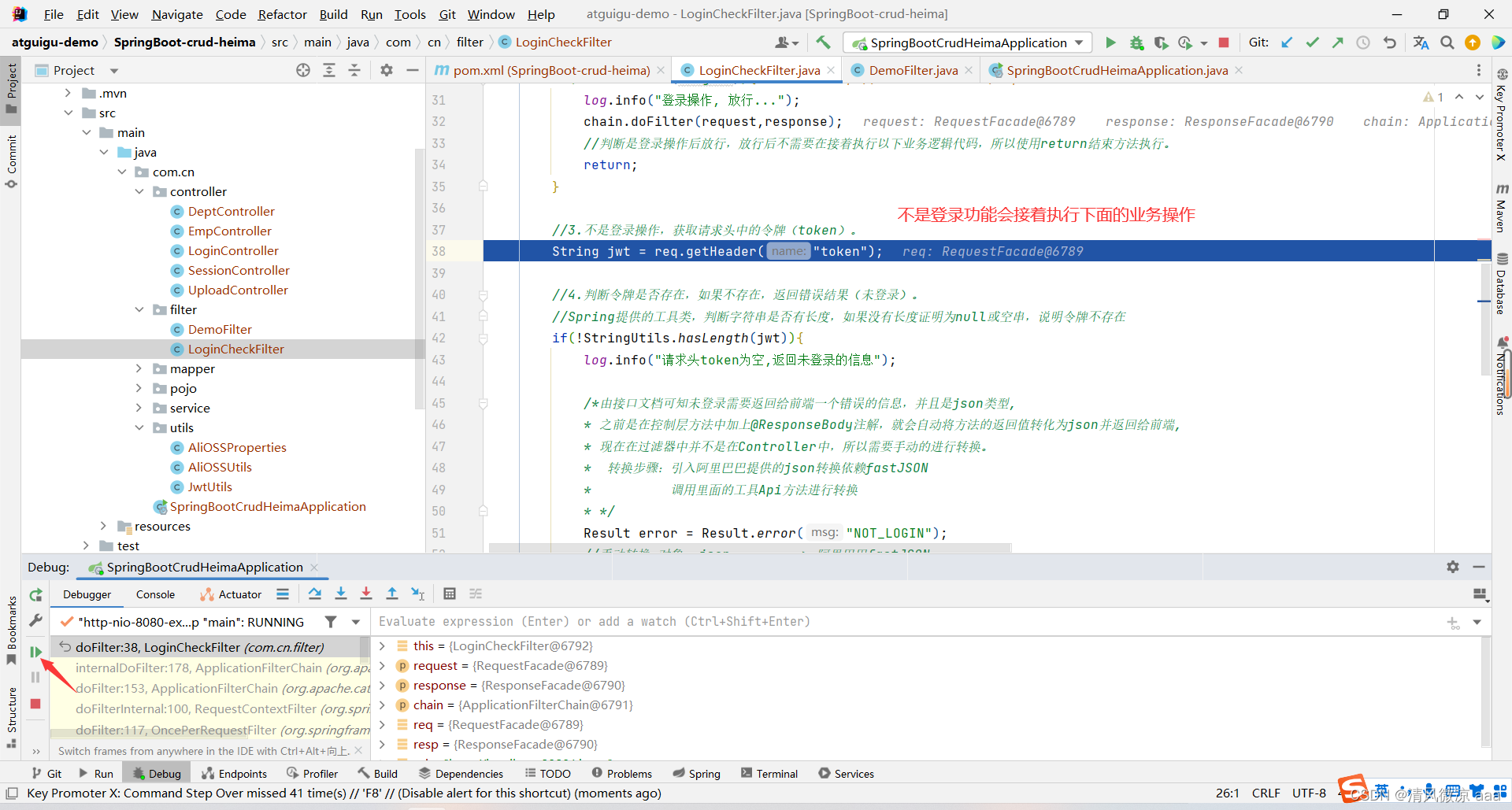This screenshot has height=810, width=1512.
Task: Open Search Everywhere magnifier icon
Action: point(1447,43)
